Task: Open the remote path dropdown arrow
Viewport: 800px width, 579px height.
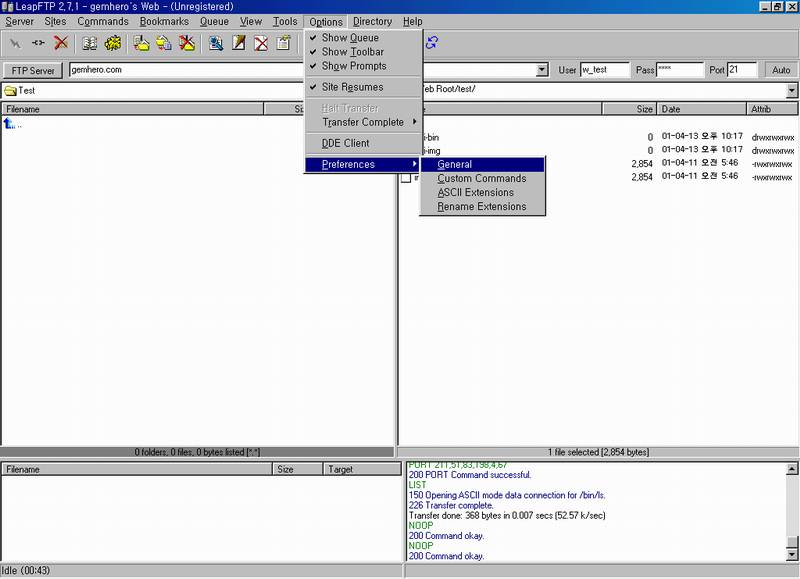Action: (791, 91)
